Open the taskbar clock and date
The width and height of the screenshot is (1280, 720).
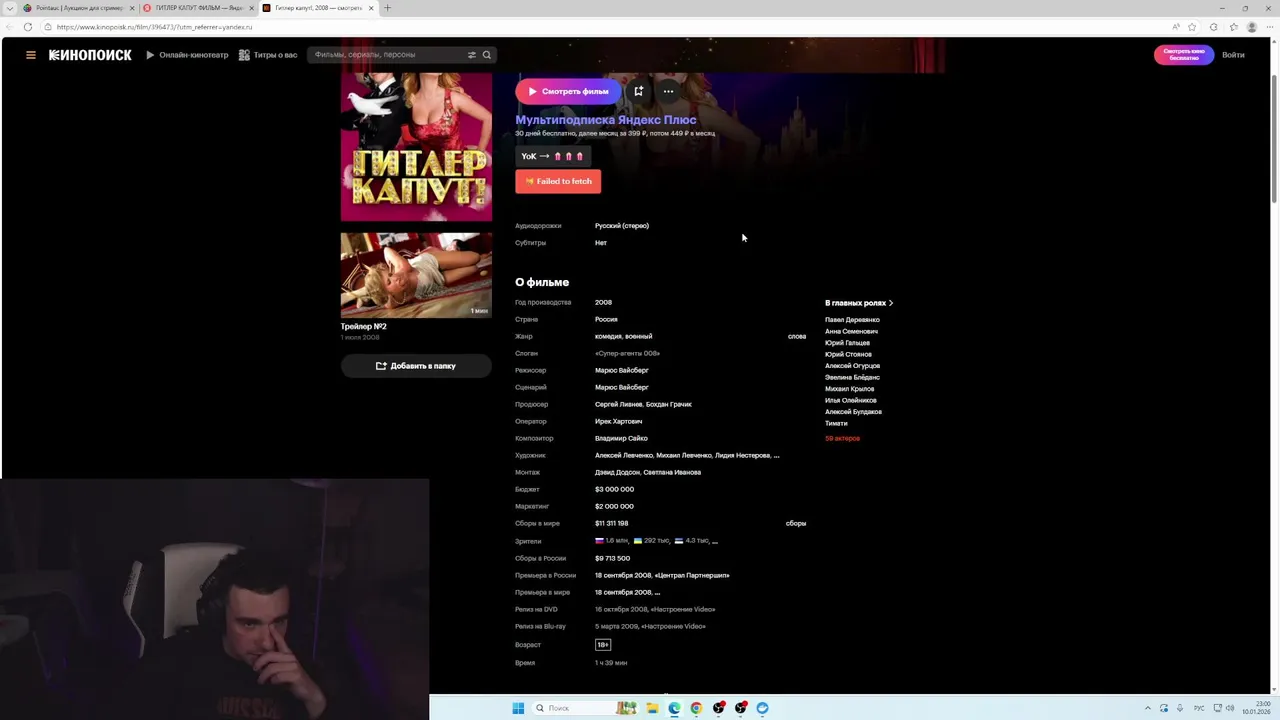click(1256, 708)
